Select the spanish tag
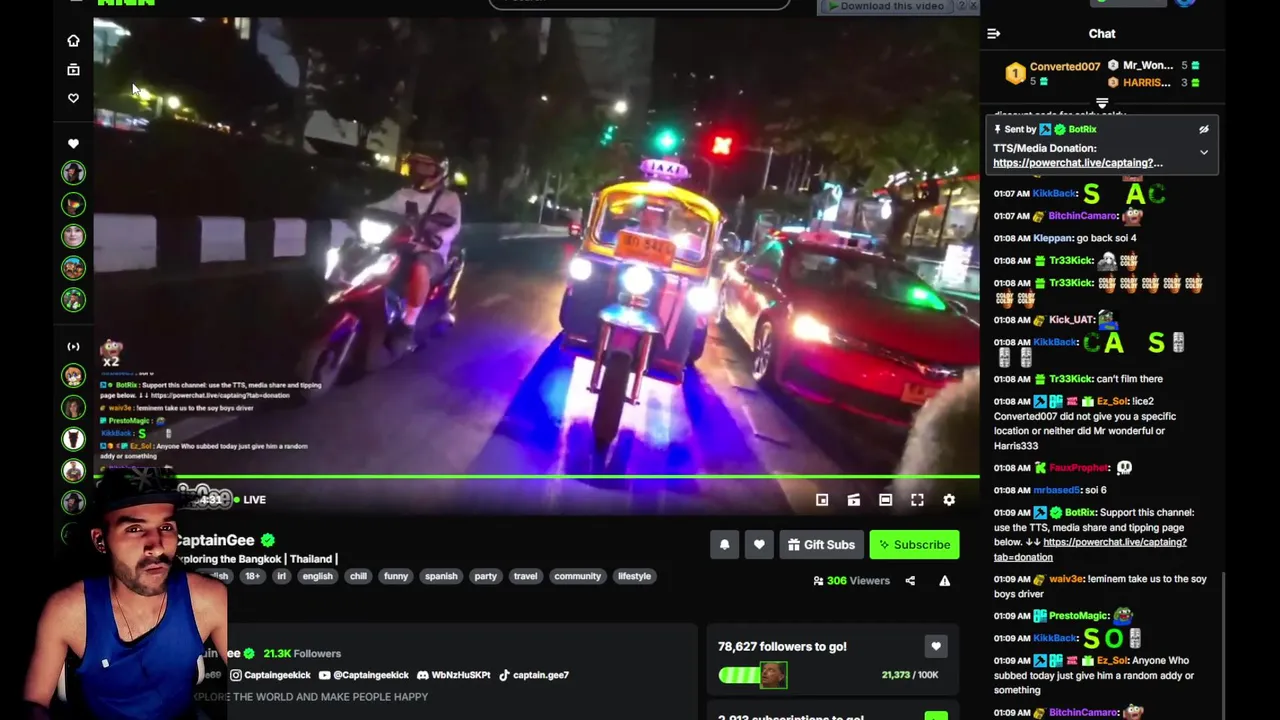Viewport: 1280px width, 720px height. click(x=441, y=576)
